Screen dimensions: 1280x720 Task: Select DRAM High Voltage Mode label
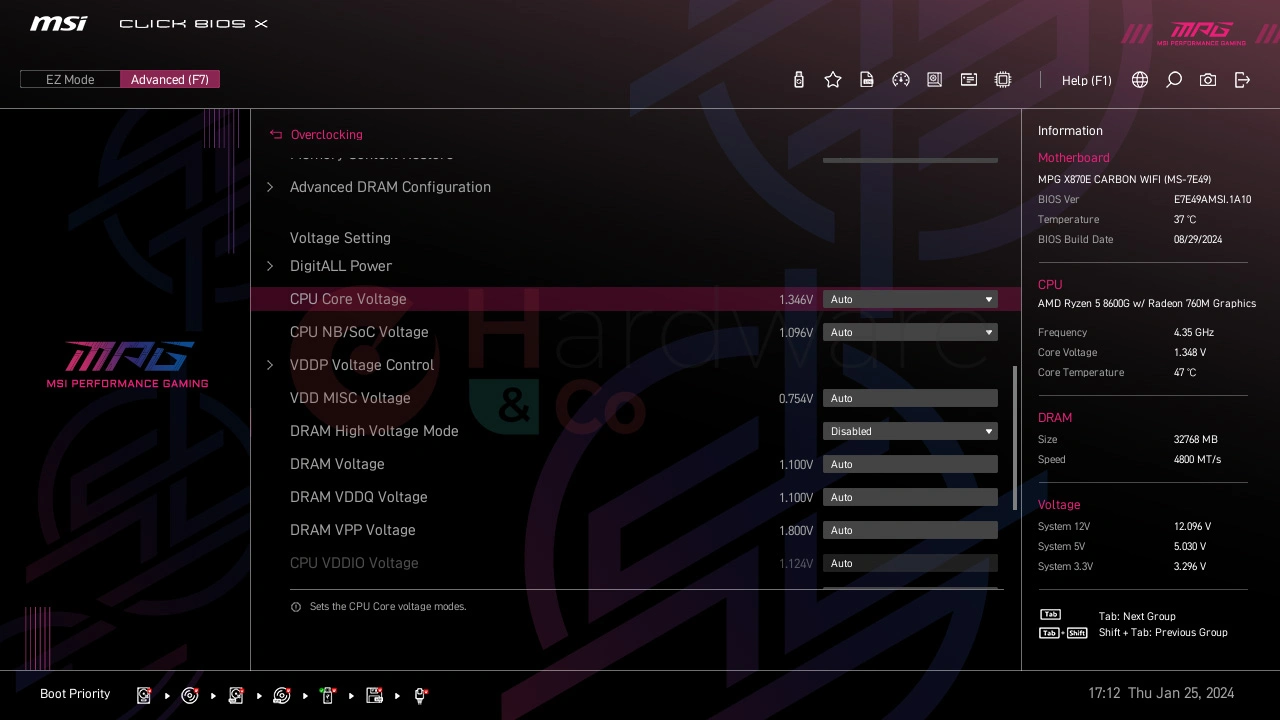(374, 431)
